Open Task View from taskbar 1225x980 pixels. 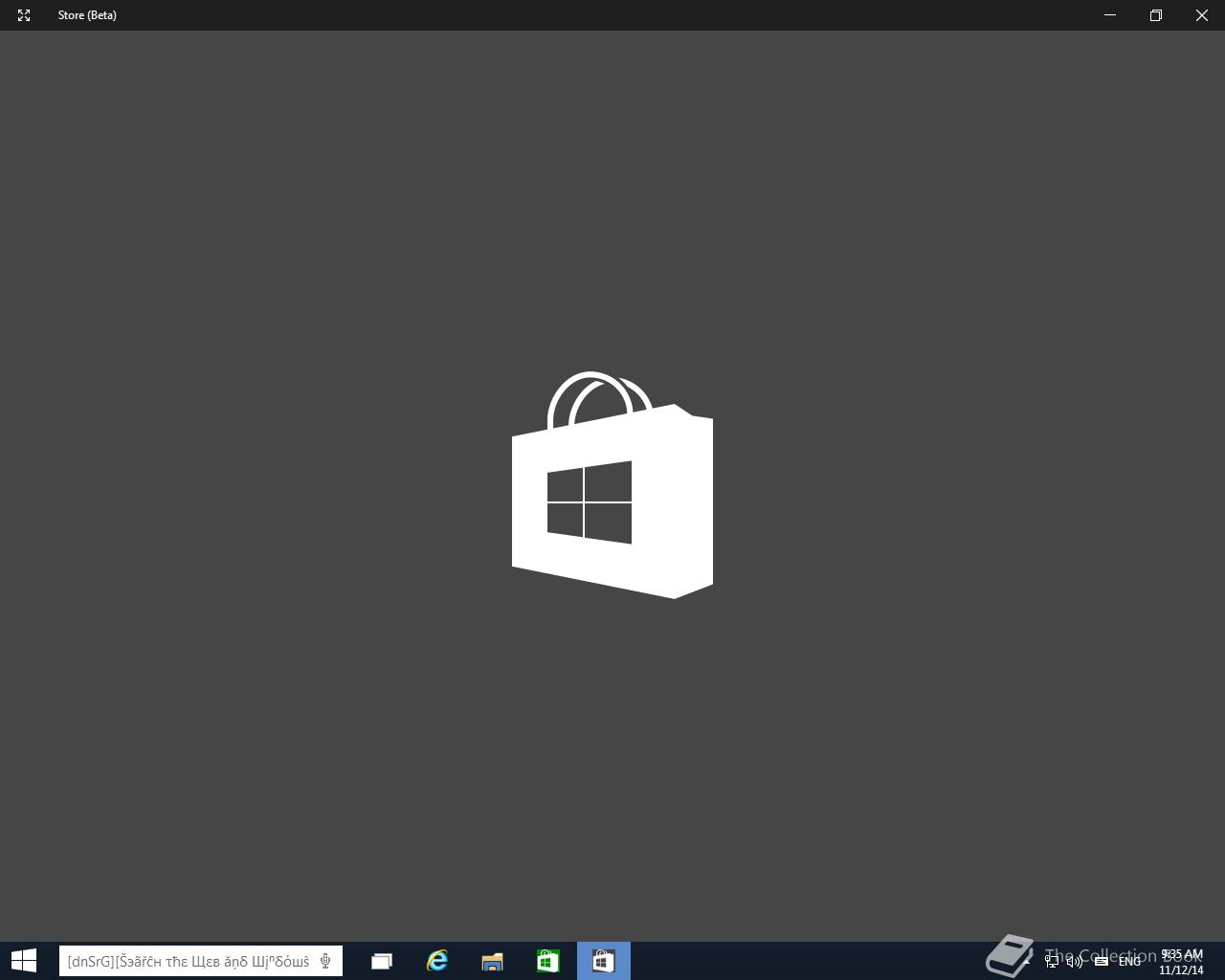[381, 961]
